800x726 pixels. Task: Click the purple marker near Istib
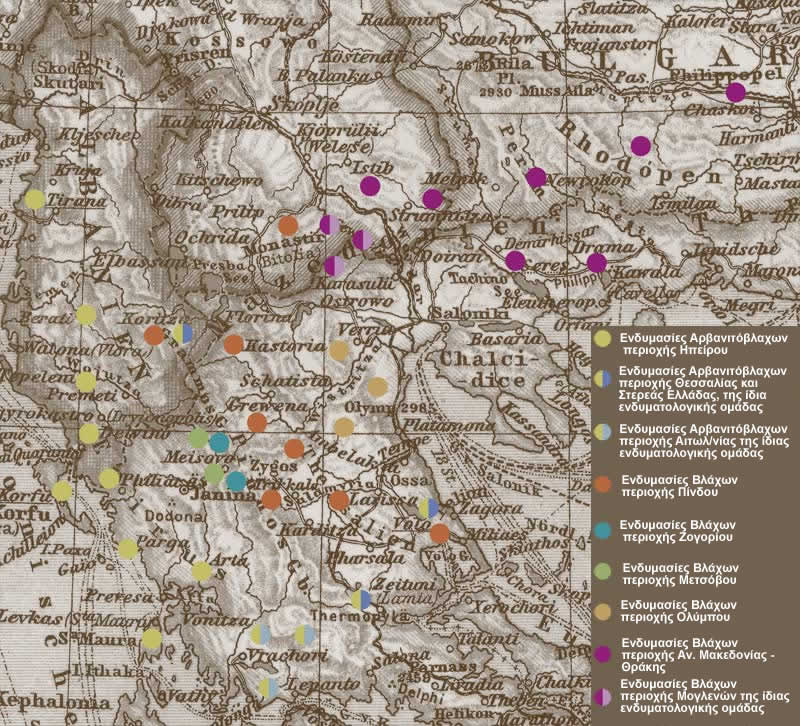click(370, 186)
